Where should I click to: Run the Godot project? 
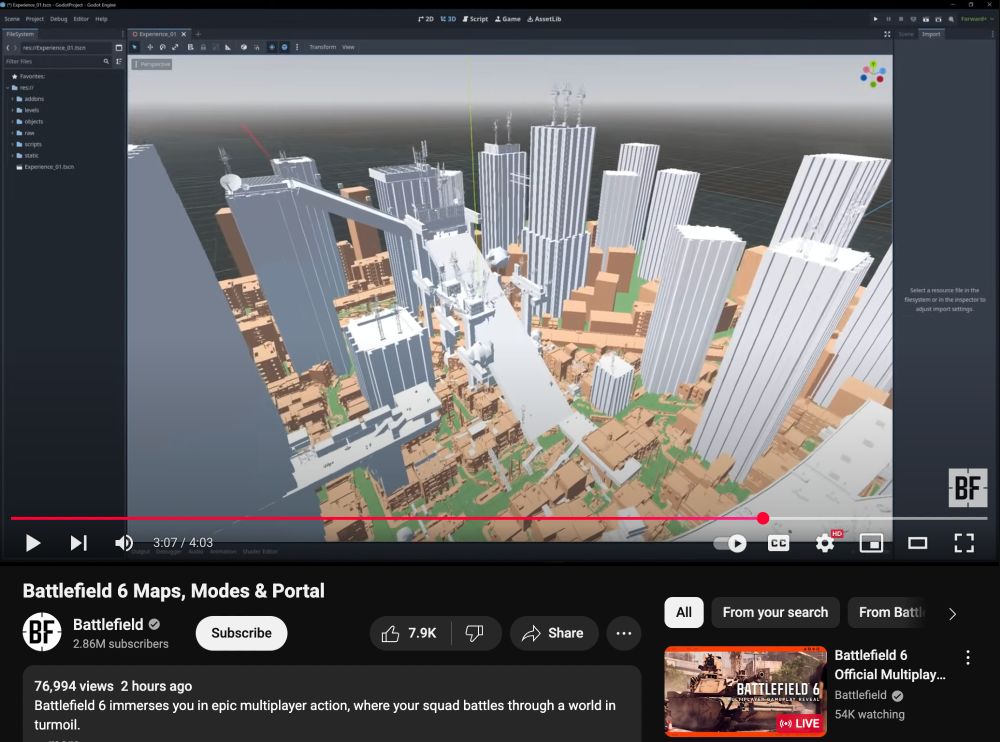(x=875, y=19)
